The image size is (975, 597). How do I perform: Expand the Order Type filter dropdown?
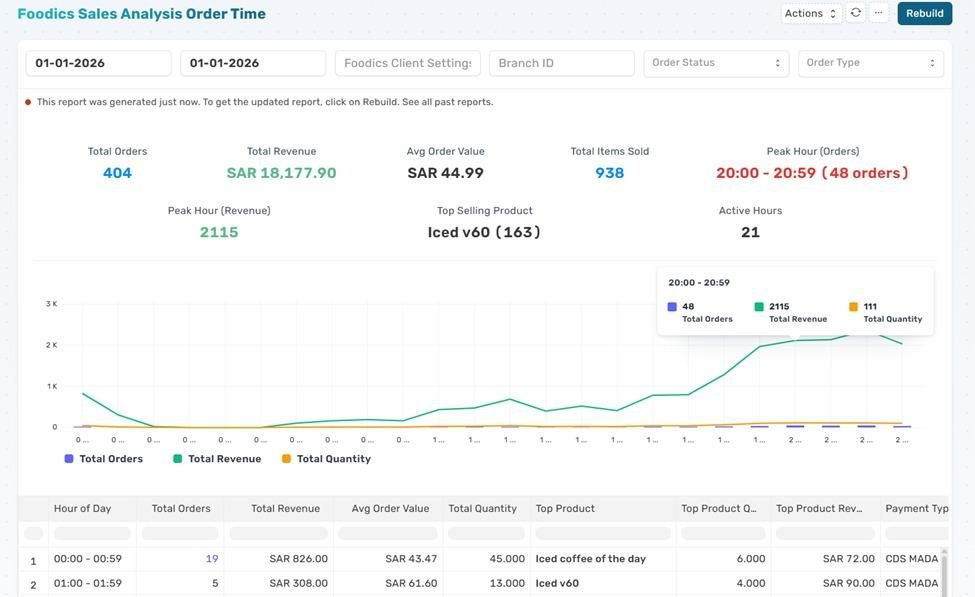(x=870, y=63)
